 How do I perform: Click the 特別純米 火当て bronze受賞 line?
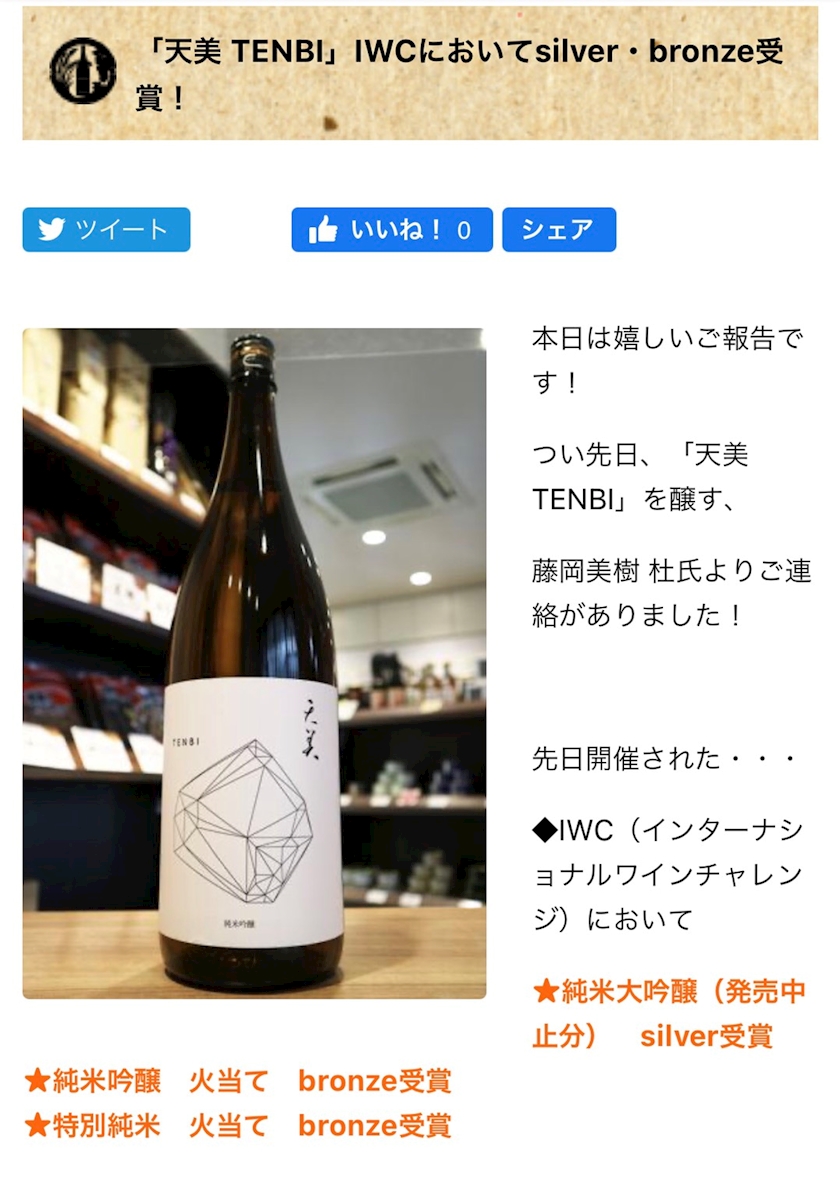pyautogui.click(x=238, y=1125)
